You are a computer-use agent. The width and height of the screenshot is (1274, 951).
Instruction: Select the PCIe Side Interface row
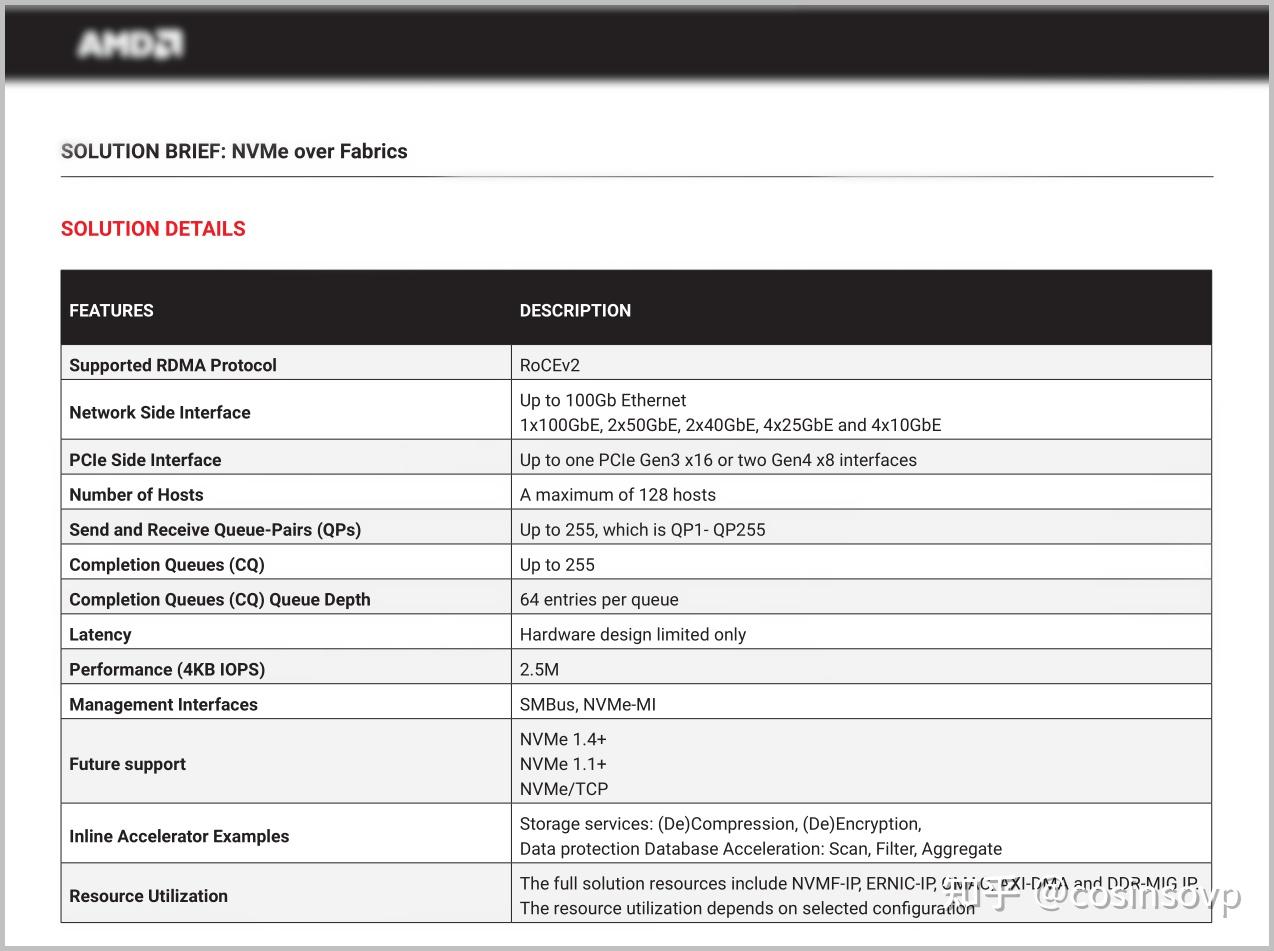pyautogui.click(x=145, y=459)
